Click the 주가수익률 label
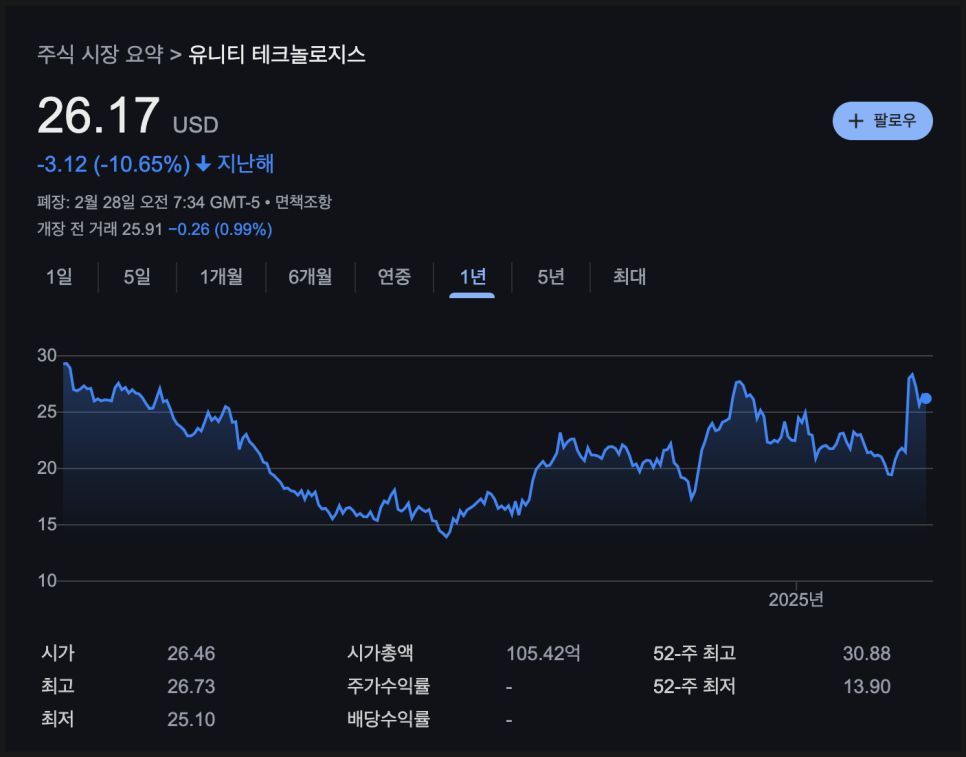Screen dimensions: 966x757 coord(388,686)
